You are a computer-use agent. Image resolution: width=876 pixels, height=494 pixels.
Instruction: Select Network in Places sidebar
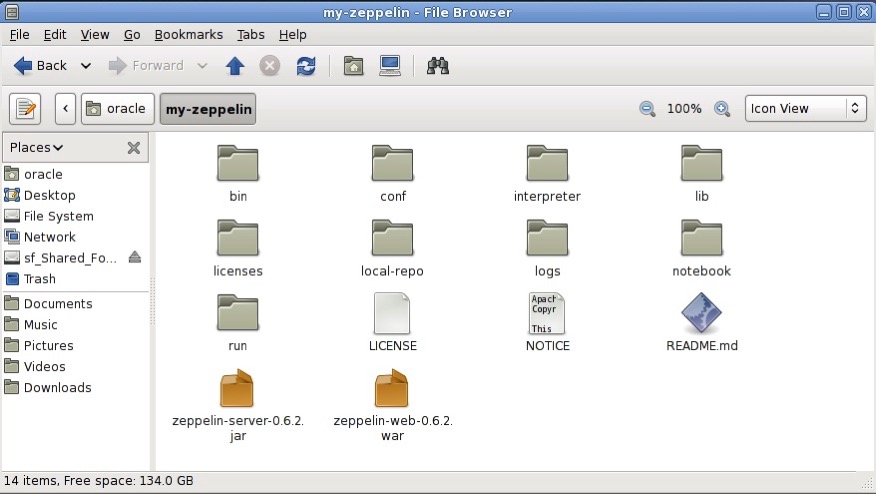[76, 237]
